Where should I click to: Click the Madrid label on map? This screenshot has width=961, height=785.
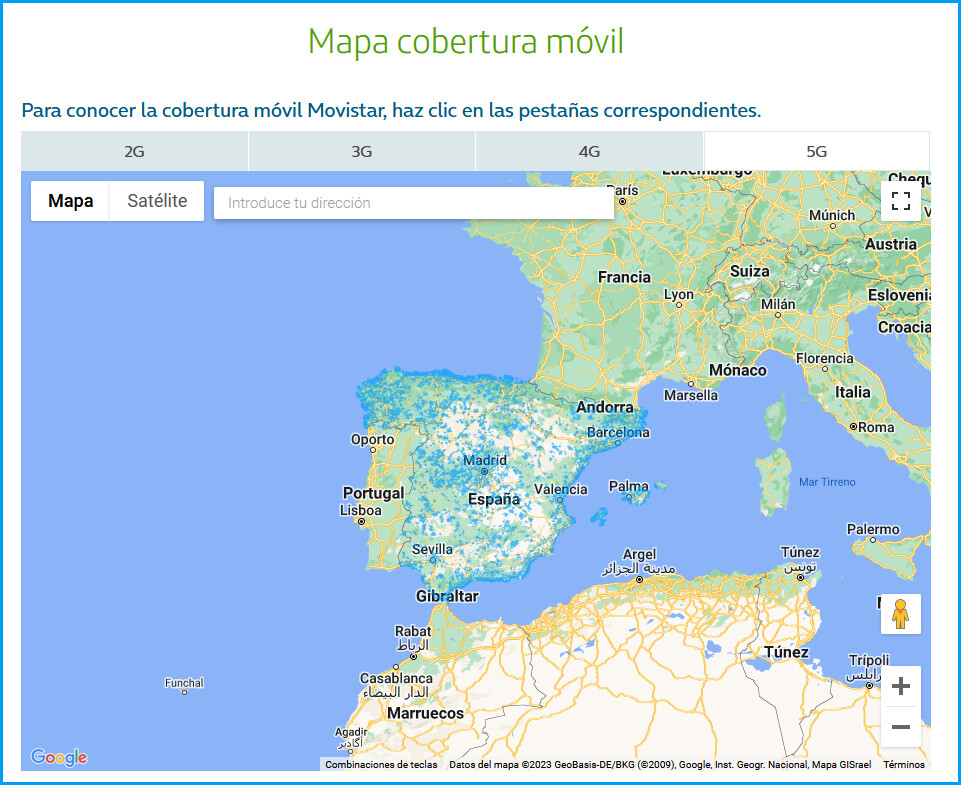click(x=485, y=460)
